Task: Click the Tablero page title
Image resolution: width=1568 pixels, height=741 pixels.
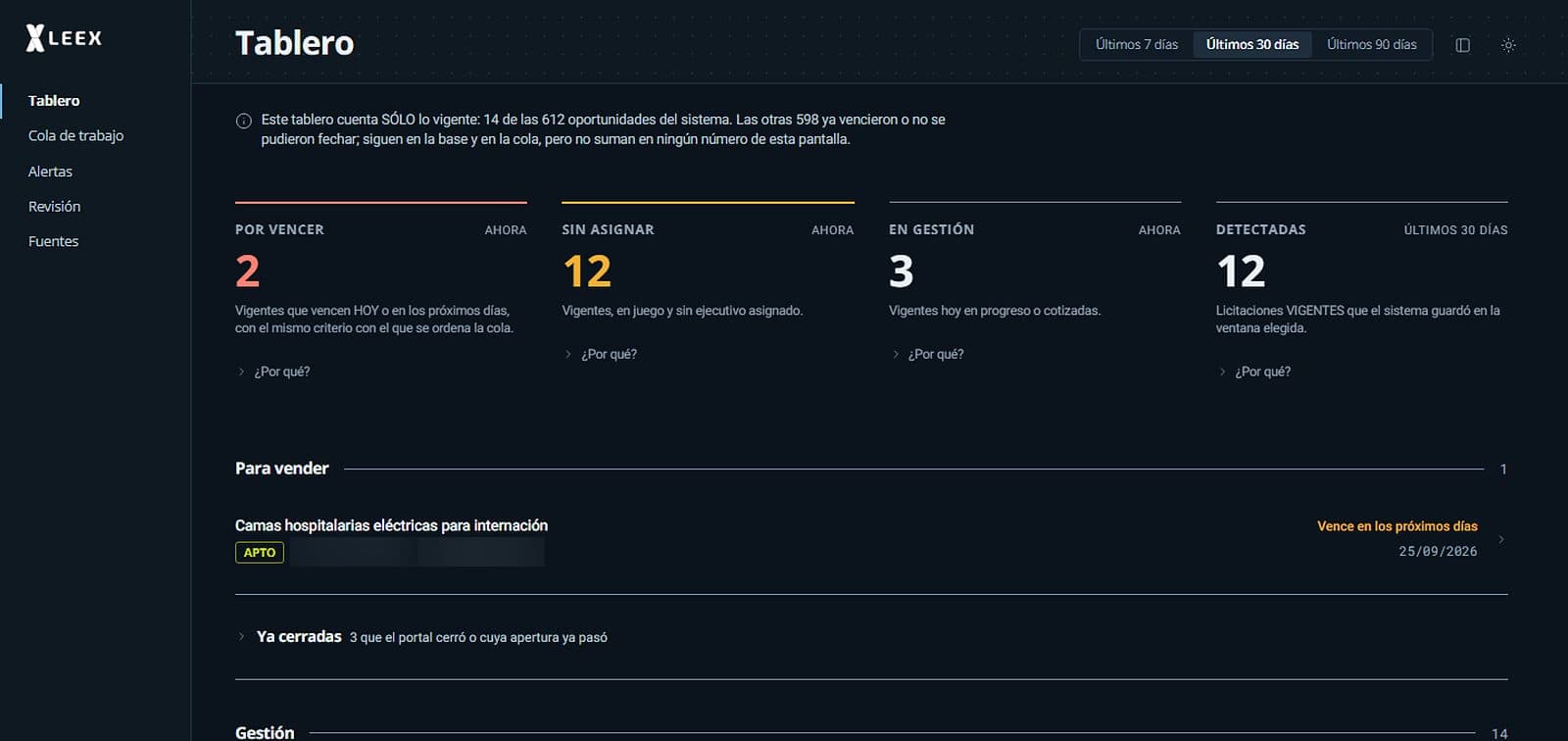Action: [294, 43]
